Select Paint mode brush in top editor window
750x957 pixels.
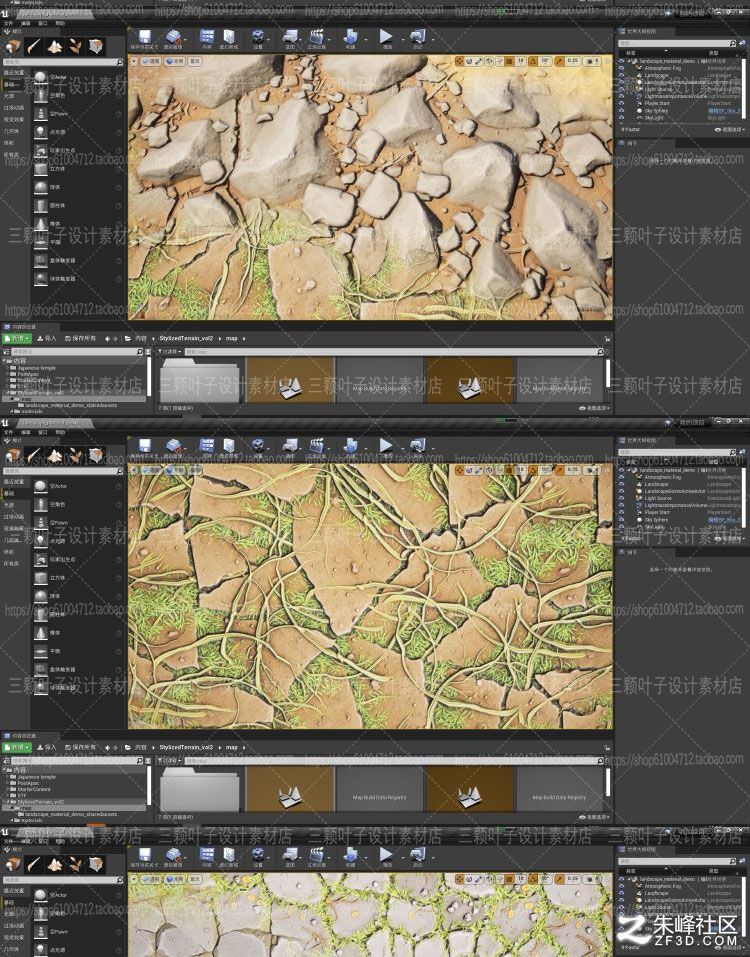[x=34, y=46]
